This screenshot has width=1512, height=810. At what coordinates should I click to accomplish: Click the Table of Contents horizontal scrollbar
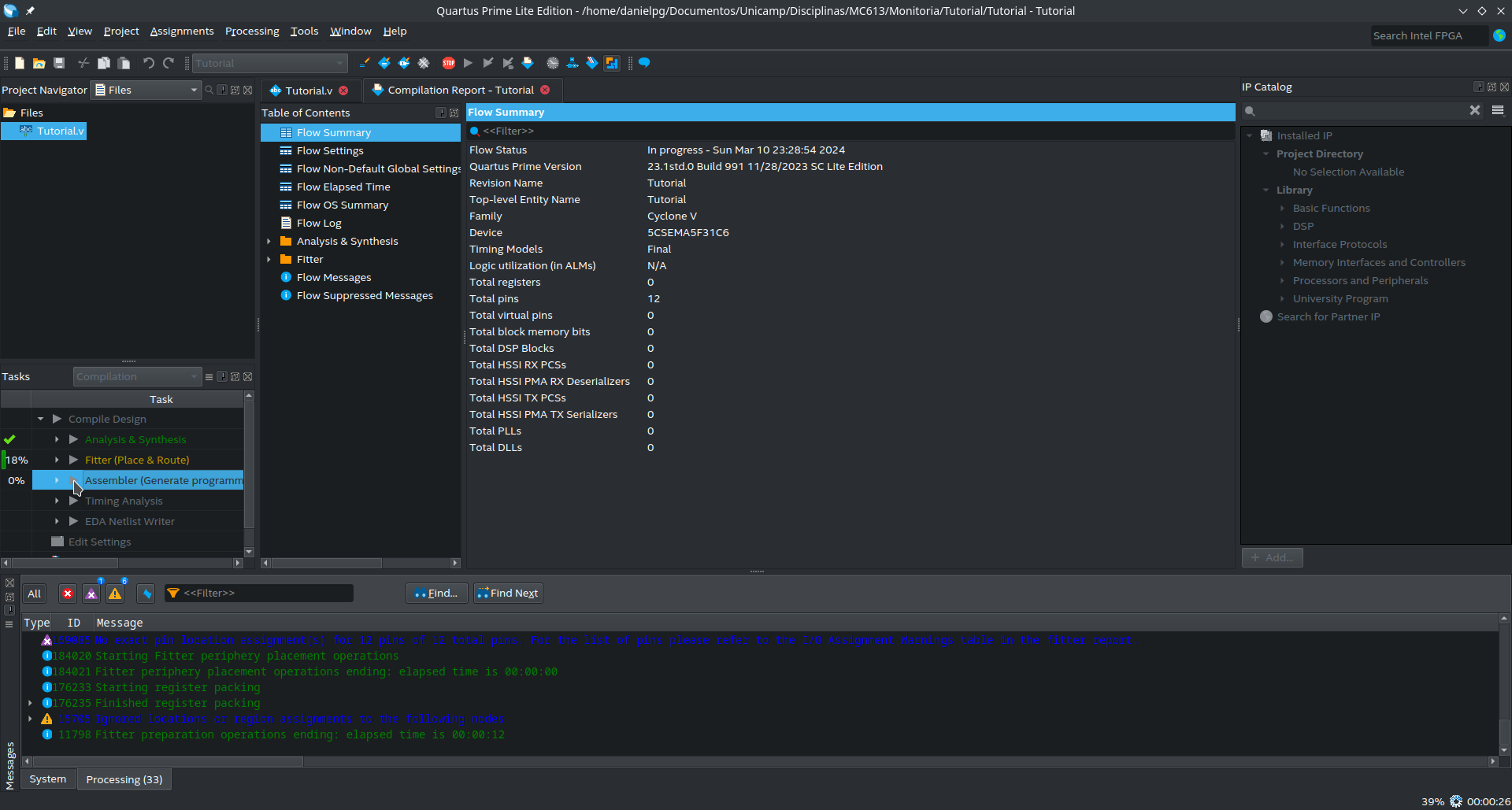pos(326,563)
